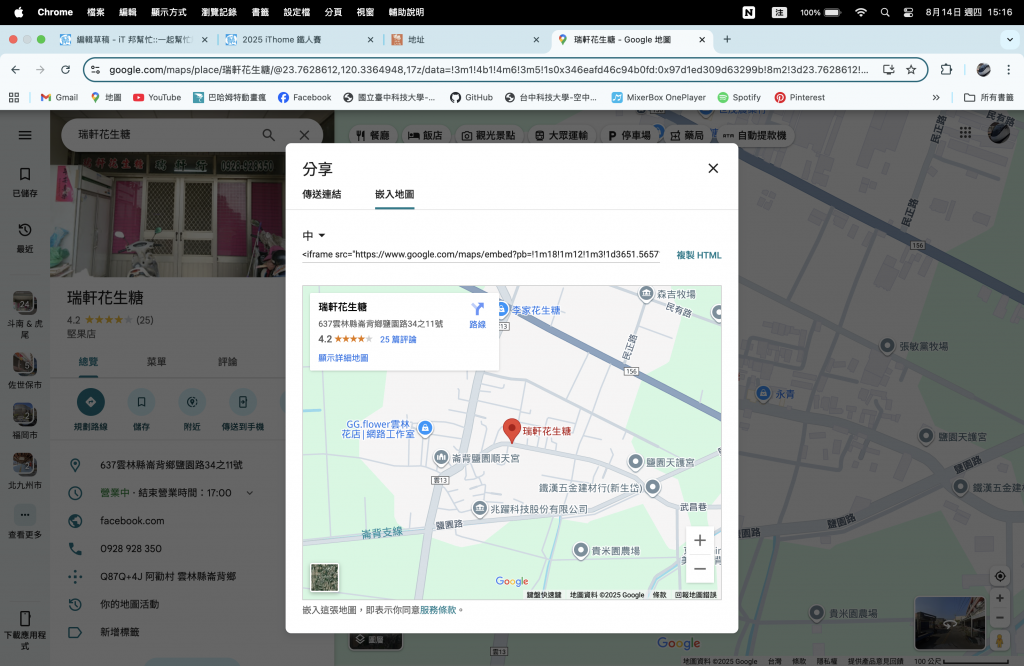Click the search magnifier in Maps search box
The width and height of the screenshot is (1024, 666).
click(268, 135)
